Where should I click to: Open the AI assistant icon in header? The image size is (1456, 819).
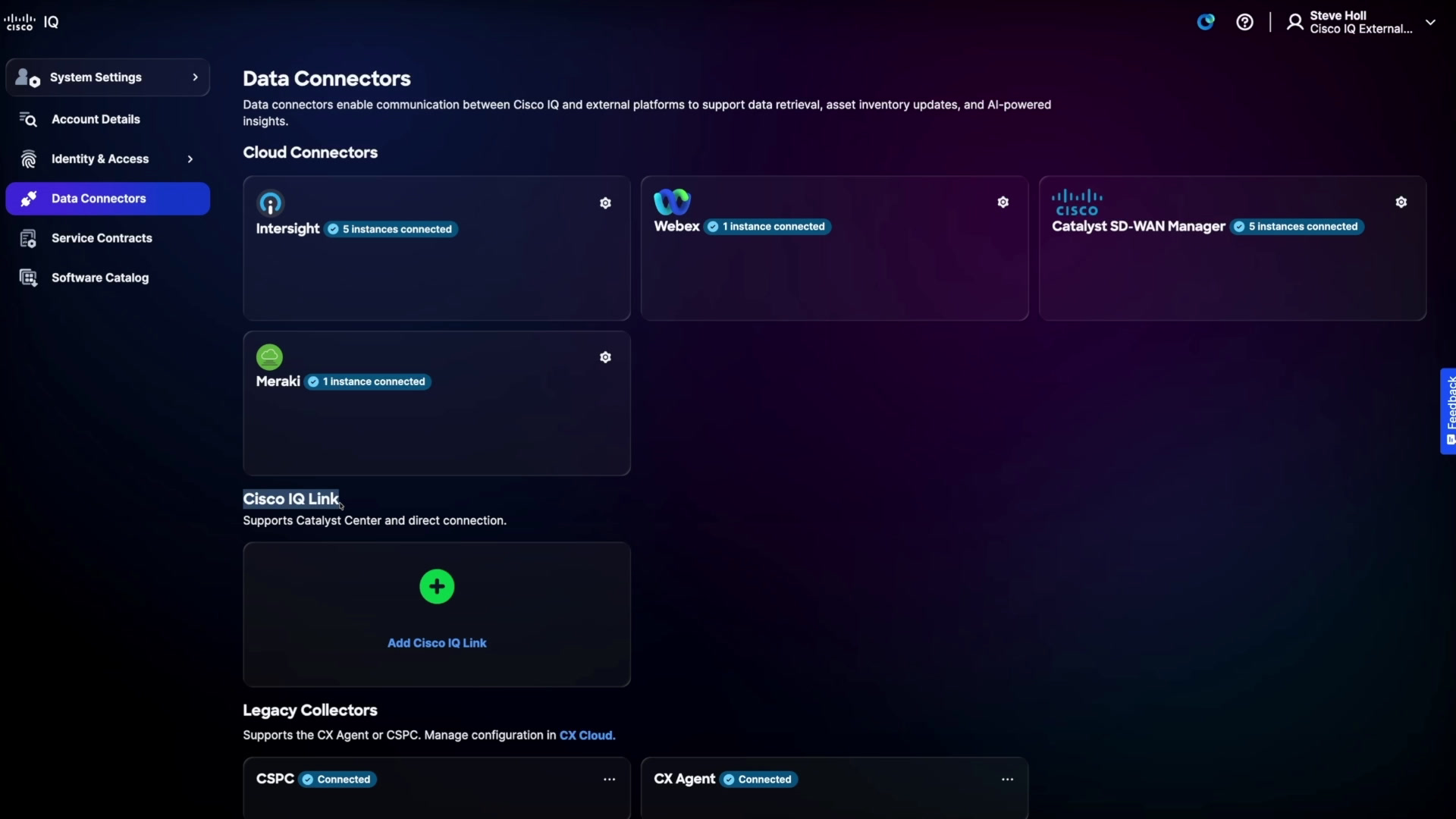point(1206,22)
